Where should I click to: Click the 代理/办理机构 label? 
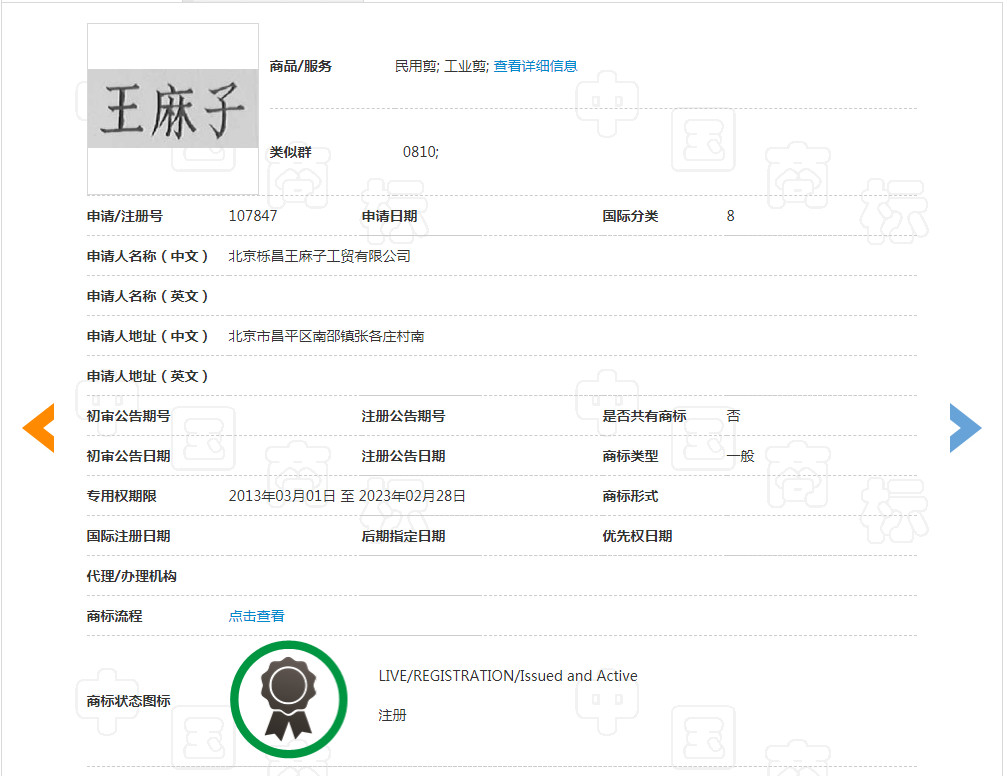point(132,576)
